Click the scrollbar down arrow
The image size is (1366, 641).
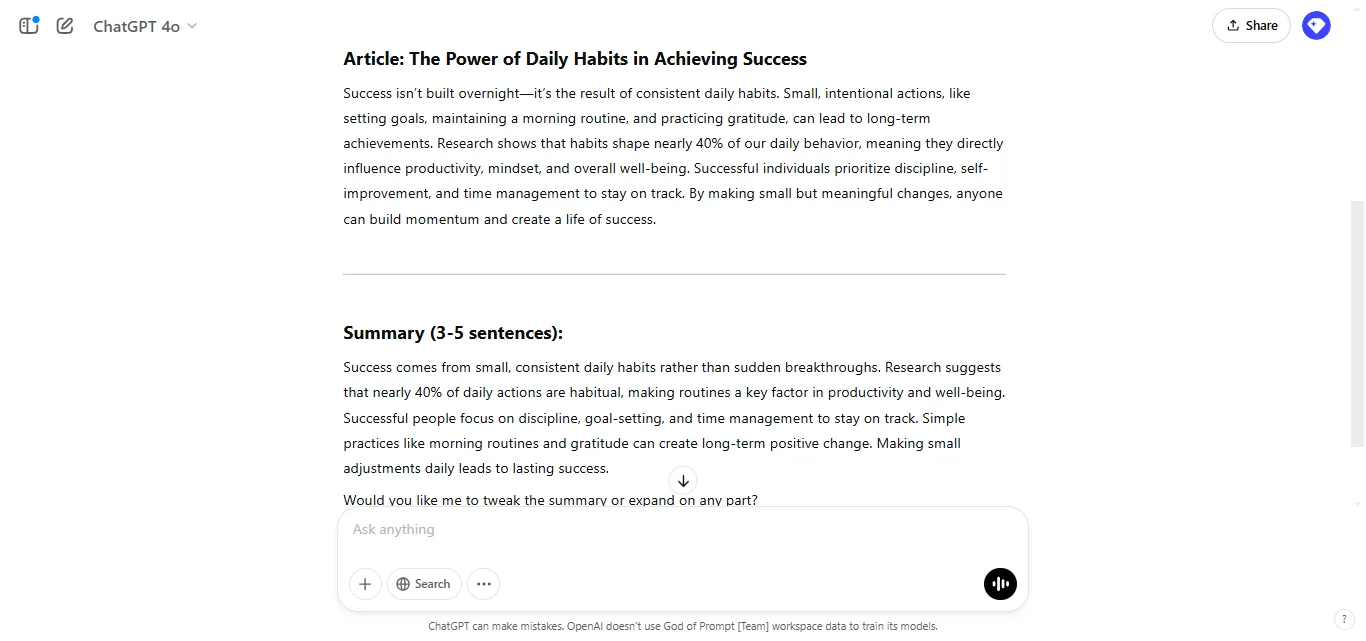point(1357,503)
